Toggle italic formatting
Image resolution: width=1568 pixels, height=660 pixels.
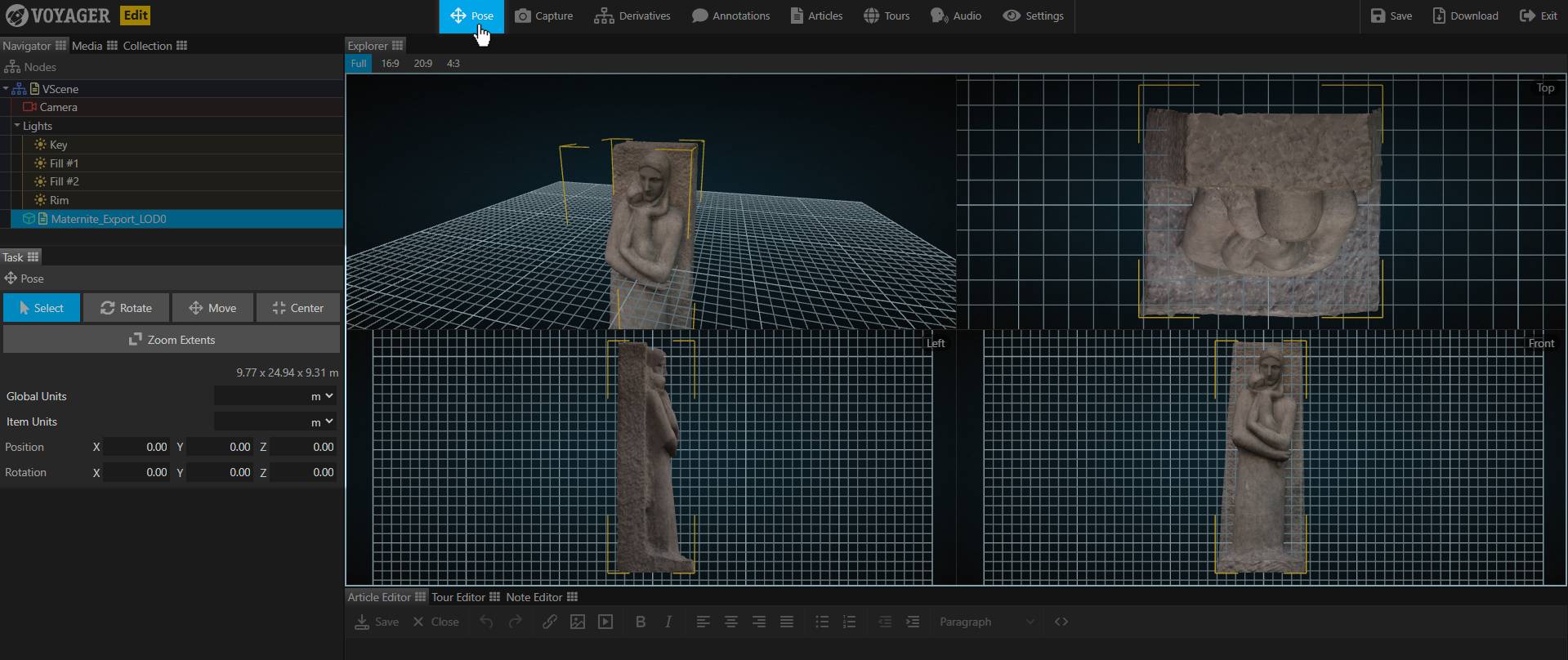[668, 622]
